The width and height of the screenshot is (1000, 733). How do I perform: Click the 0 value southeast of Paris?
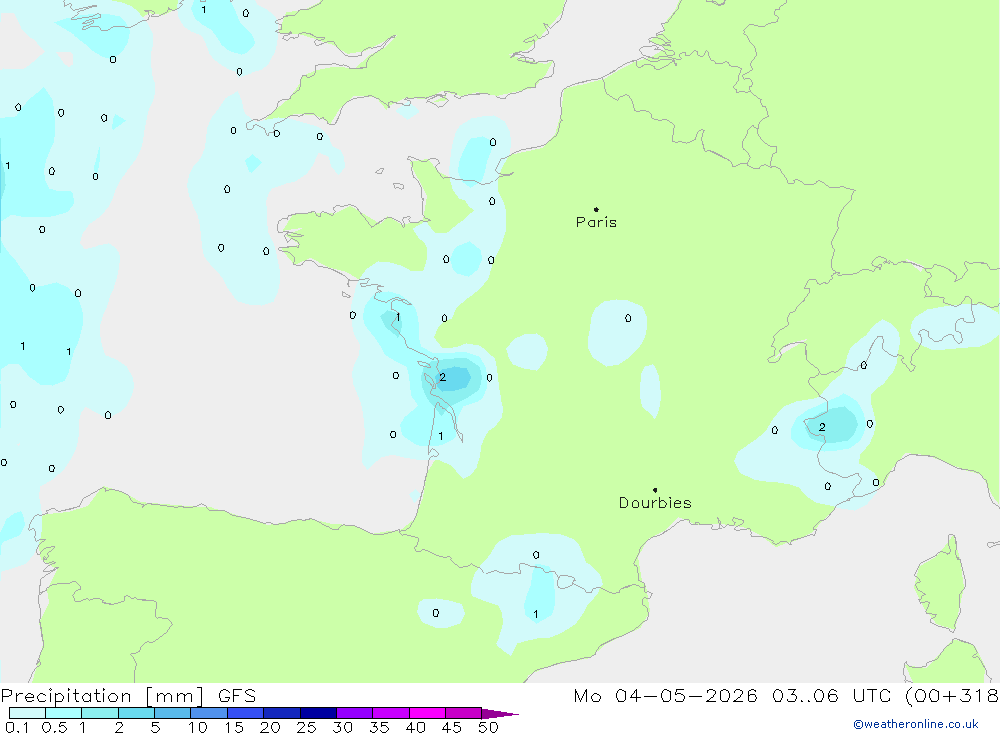(x=628, y=318)
